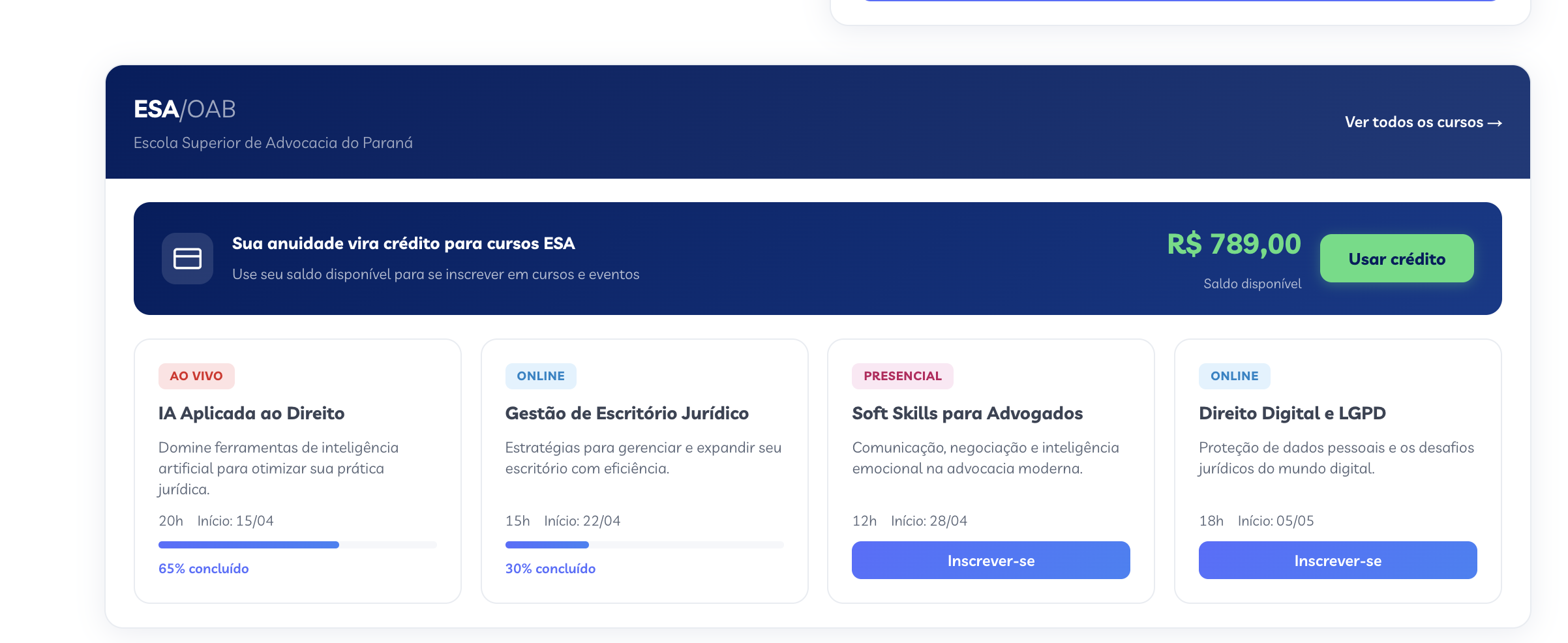Click the 65% concluído label
The height and width of the screenshot is (643, 1568).
coord(203,568)
